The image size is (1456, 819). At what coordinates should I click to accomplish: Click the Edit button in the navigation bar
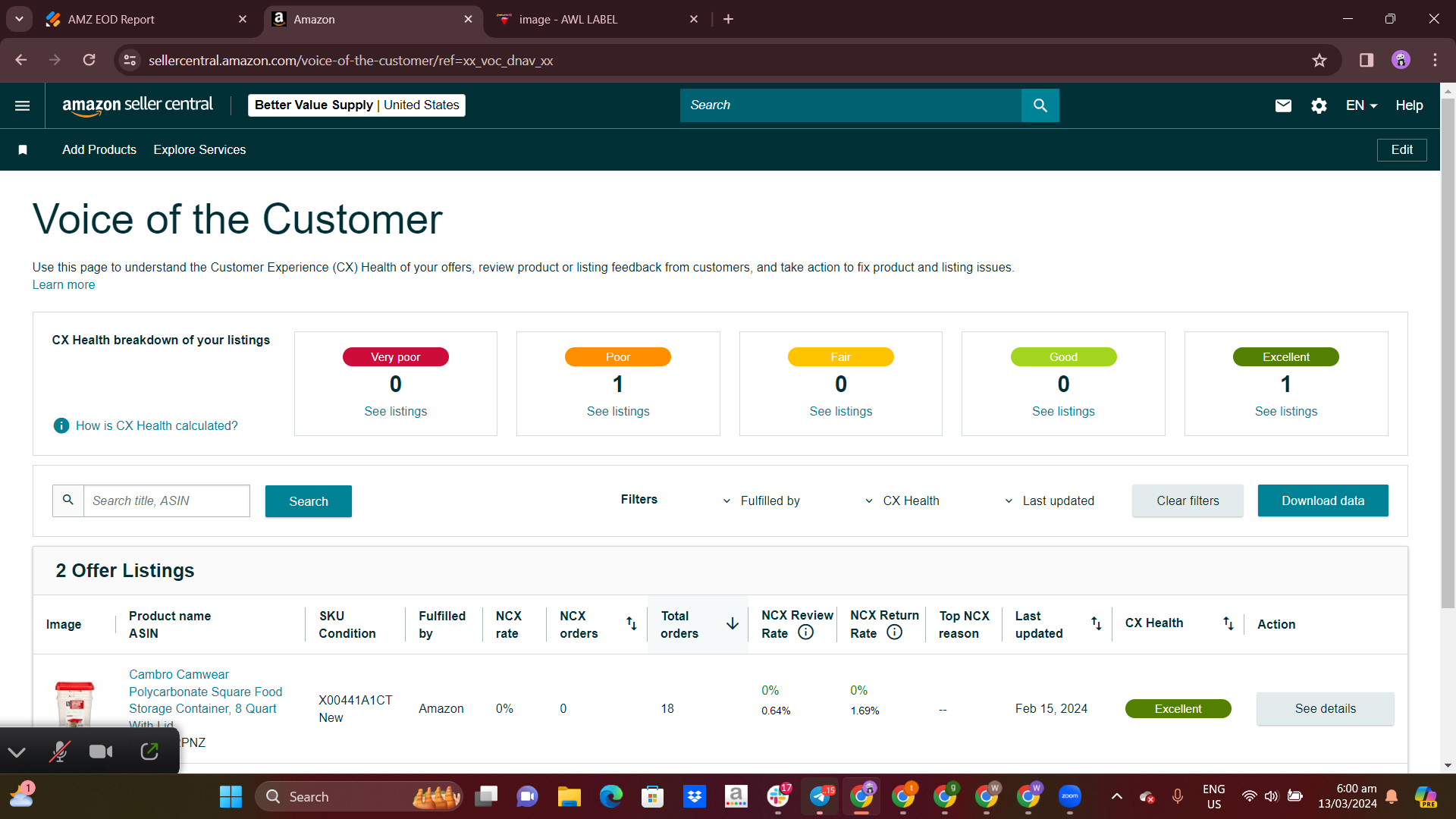pos(1401,150)
